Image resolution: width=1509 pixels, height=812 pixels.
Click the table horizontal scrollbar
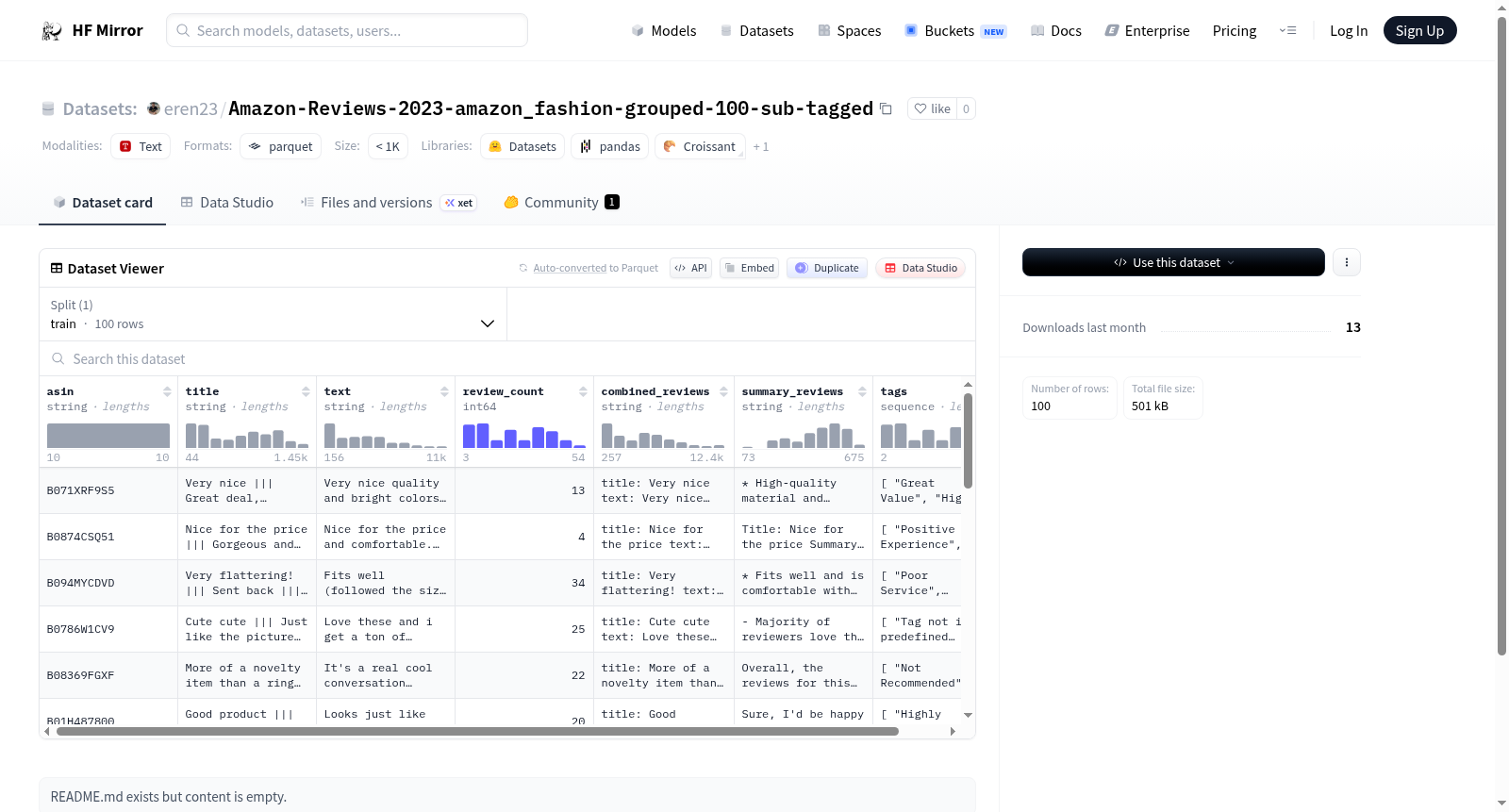(x=477, y=731)
